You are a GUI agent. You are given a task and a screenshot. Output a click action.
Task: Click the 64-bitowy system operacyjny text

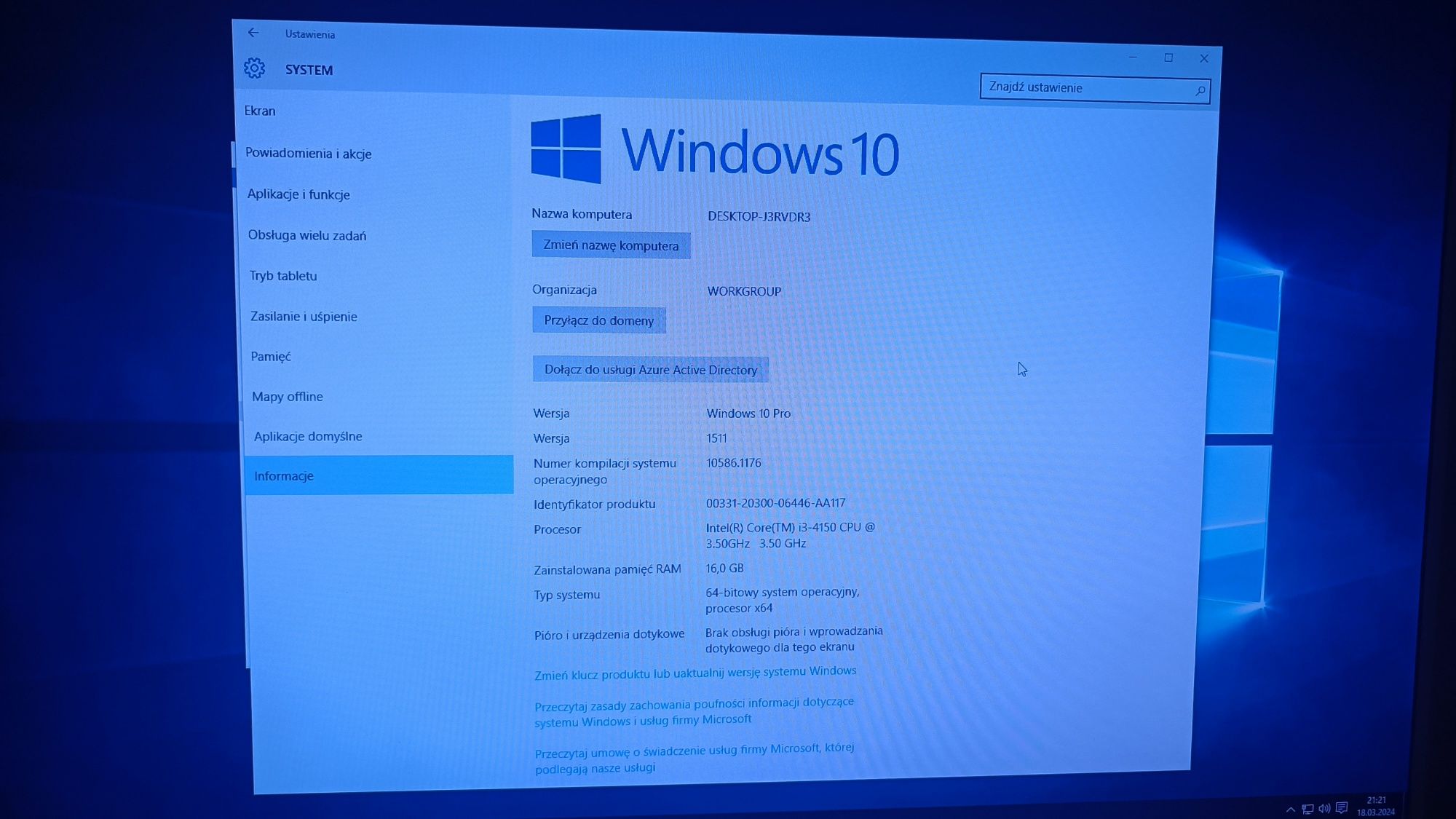782,600
